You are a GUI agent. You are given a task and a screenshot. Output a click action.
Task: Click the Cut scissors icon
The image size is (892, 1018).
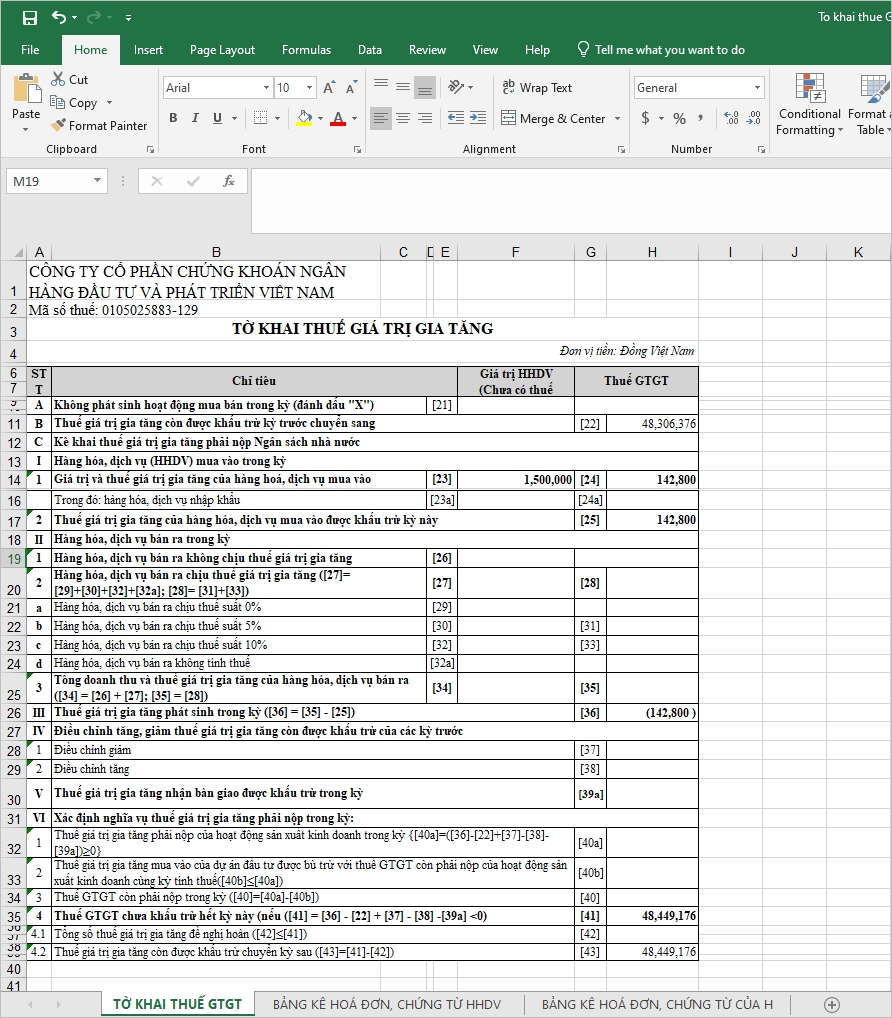(57, 79)
